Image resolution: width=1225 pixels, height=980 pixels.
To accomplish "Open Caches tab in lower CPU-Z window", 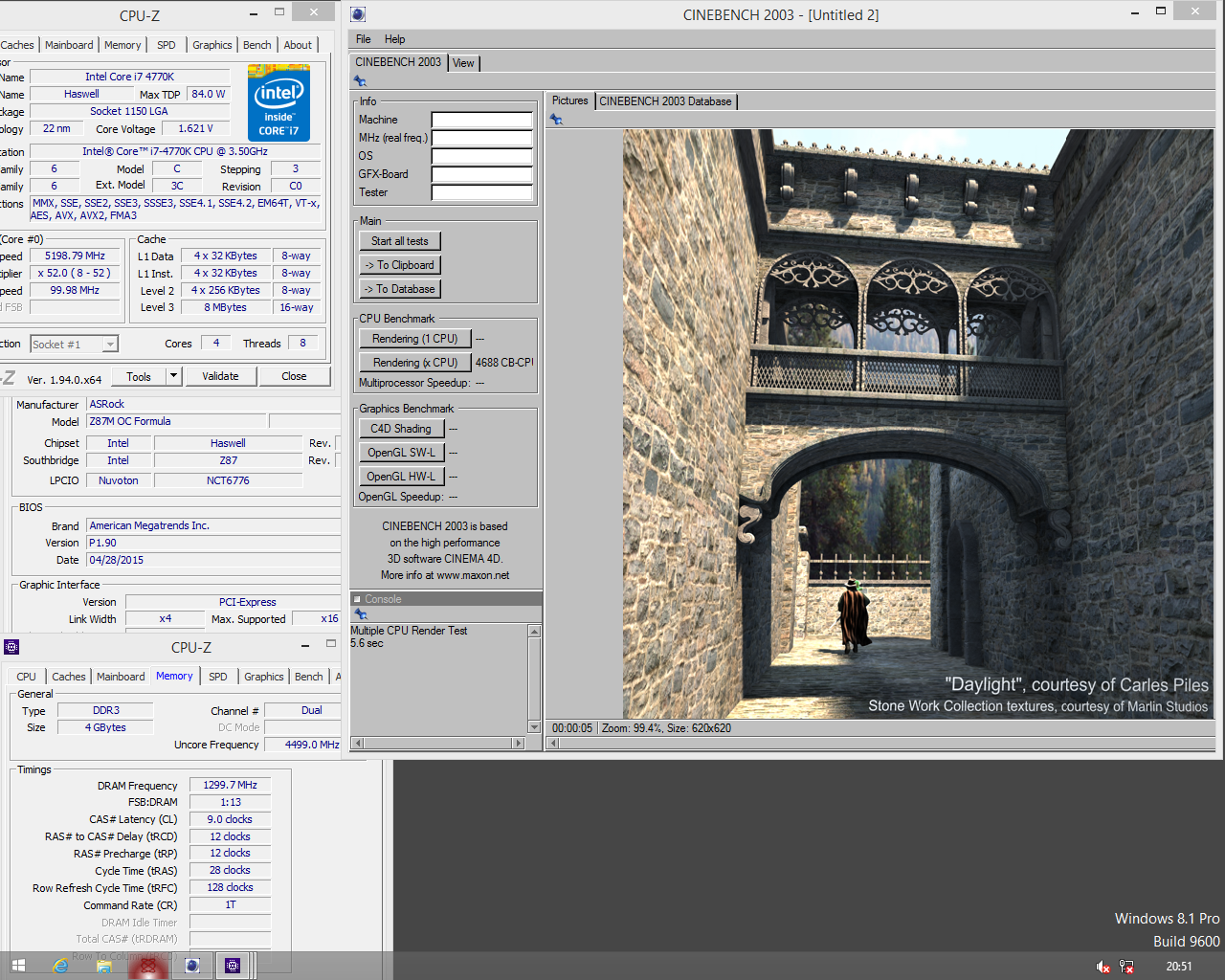I will (x=69, y=677).
